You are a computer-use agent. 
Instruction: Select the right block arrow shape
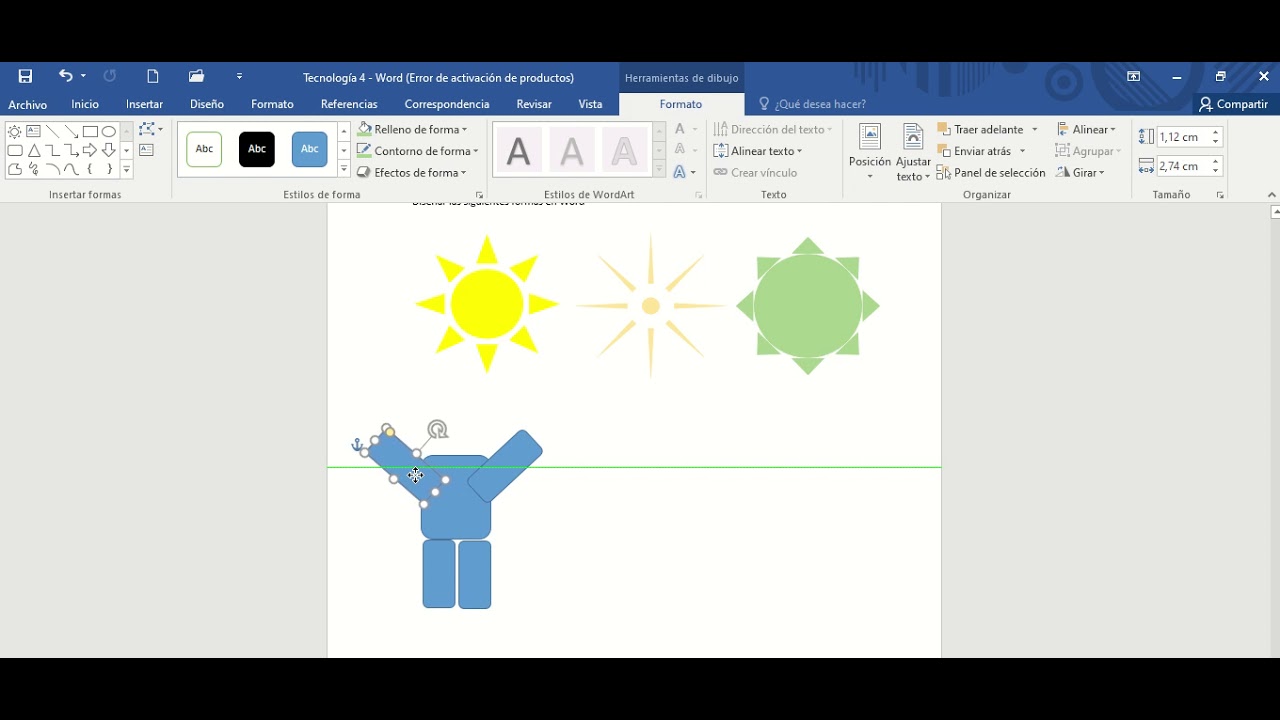click(x=90, y=150)
